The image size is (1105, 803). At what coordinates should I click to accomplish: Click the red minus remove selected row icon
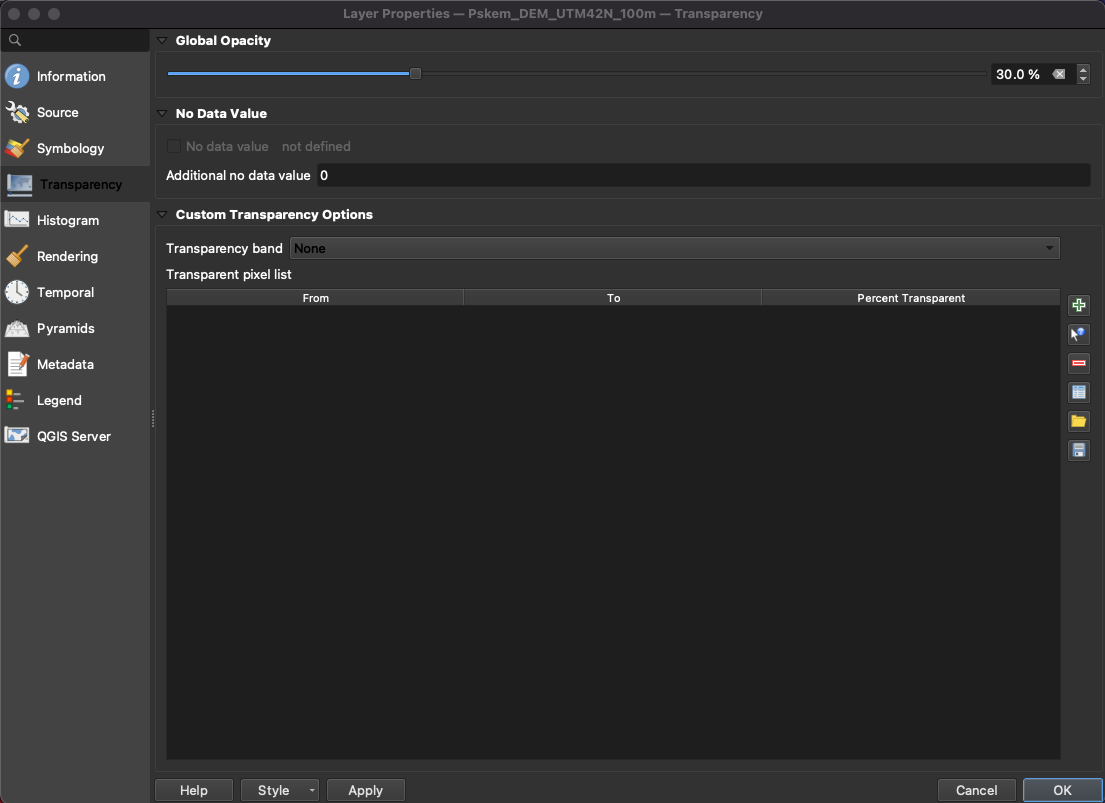(1078, 364)
